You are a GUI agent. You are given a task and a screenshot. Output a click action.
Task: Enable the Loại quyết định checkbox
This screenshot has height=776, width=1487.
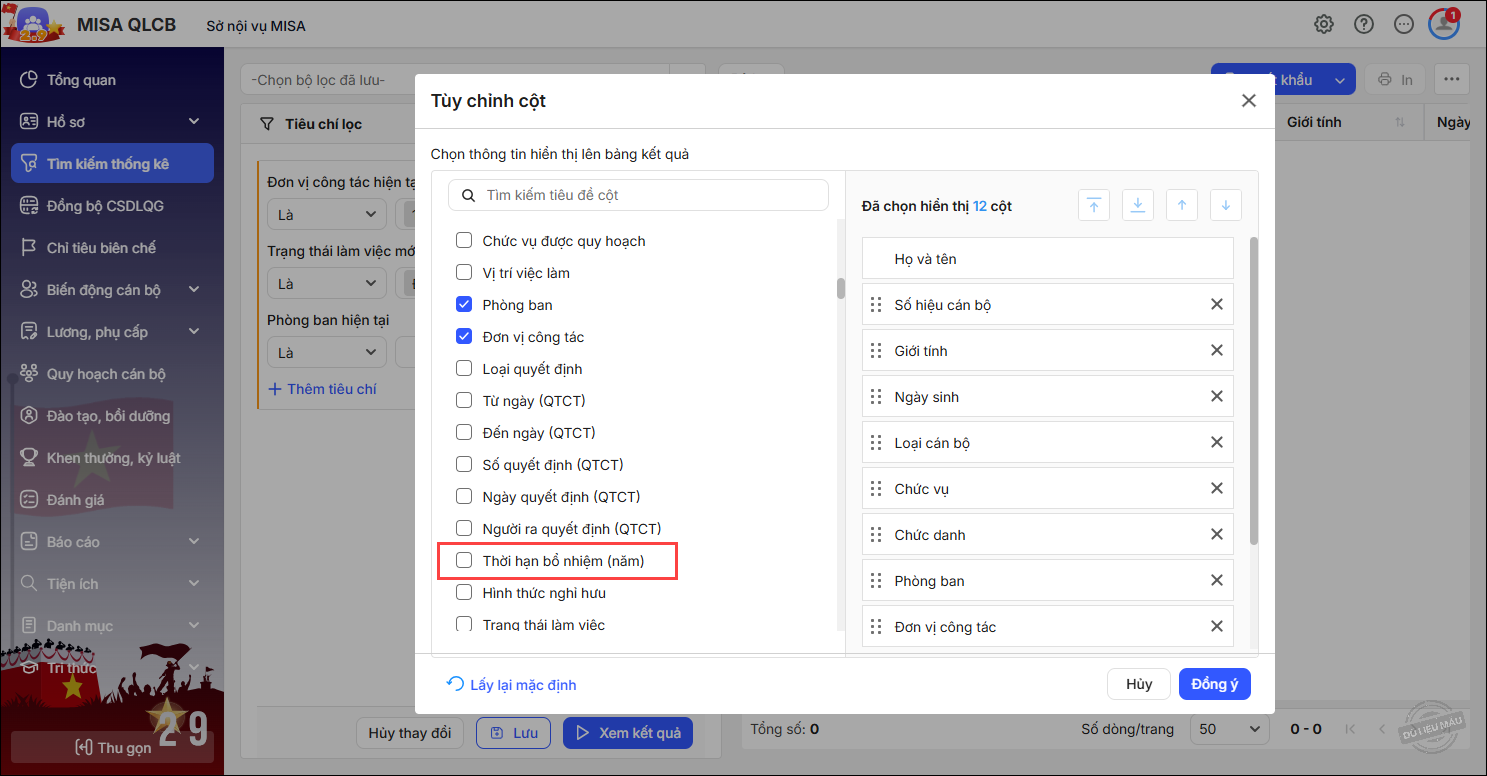[464, 369]
